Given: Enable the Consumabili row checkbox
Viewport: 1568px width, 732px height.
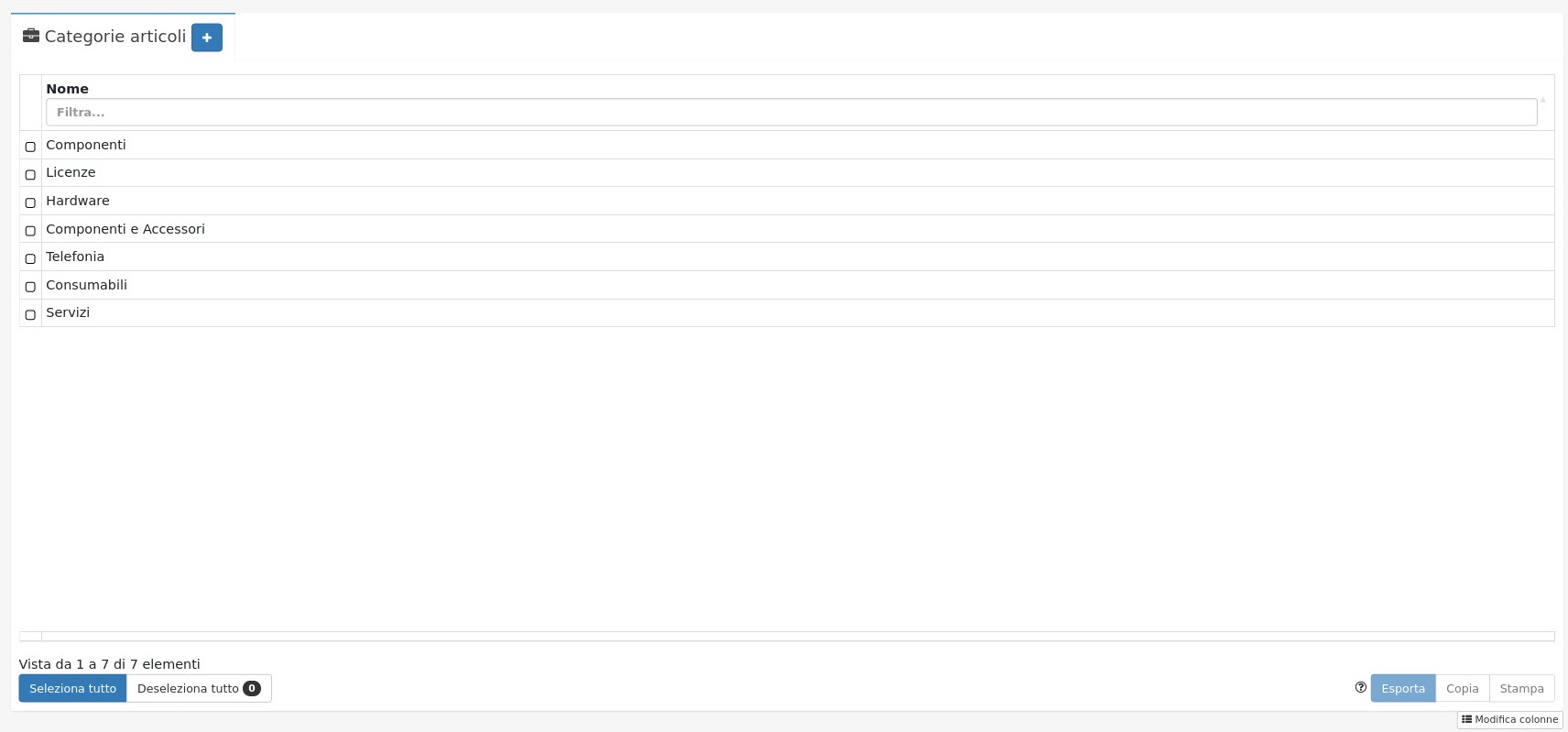Looking at the screenshot, I should pyautogui.click(x=30, y=287).
